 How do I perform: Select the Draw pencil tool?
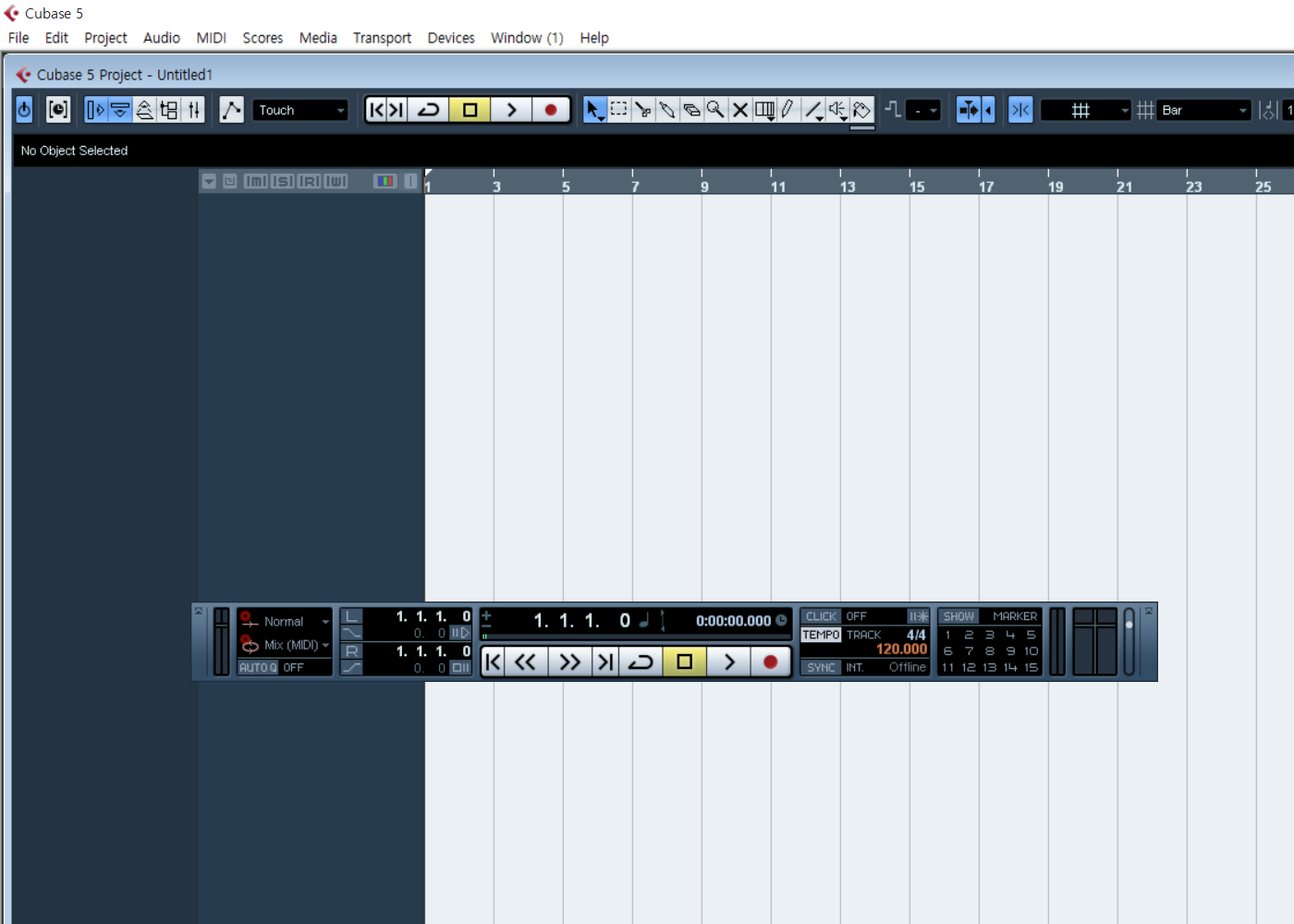coord(787,110)
